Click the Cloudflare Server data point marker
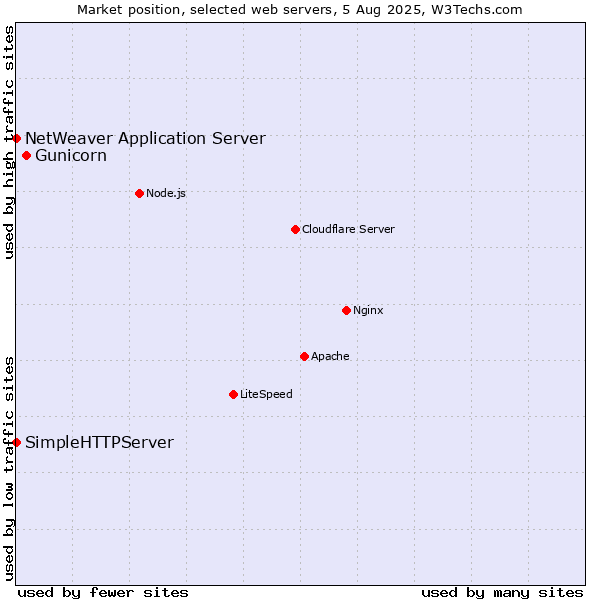 click(295, 230)
